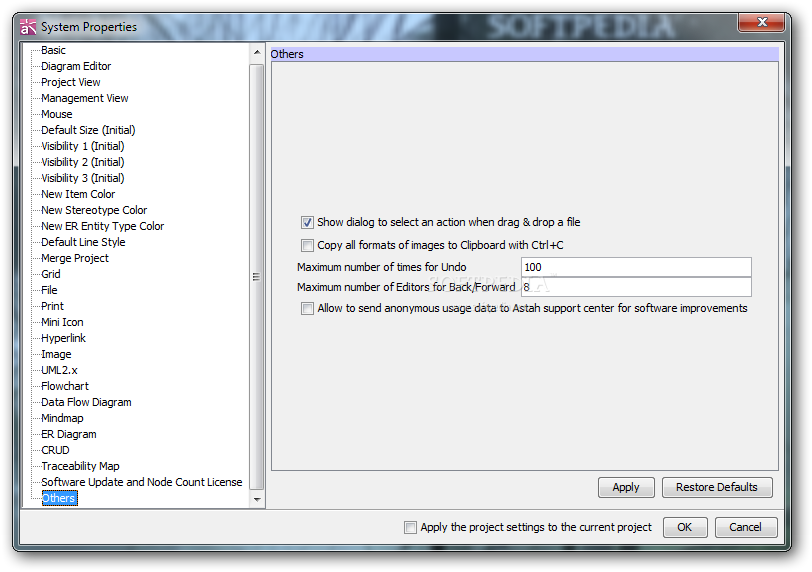Check apply project settings to current project

(x=410, y=527)
